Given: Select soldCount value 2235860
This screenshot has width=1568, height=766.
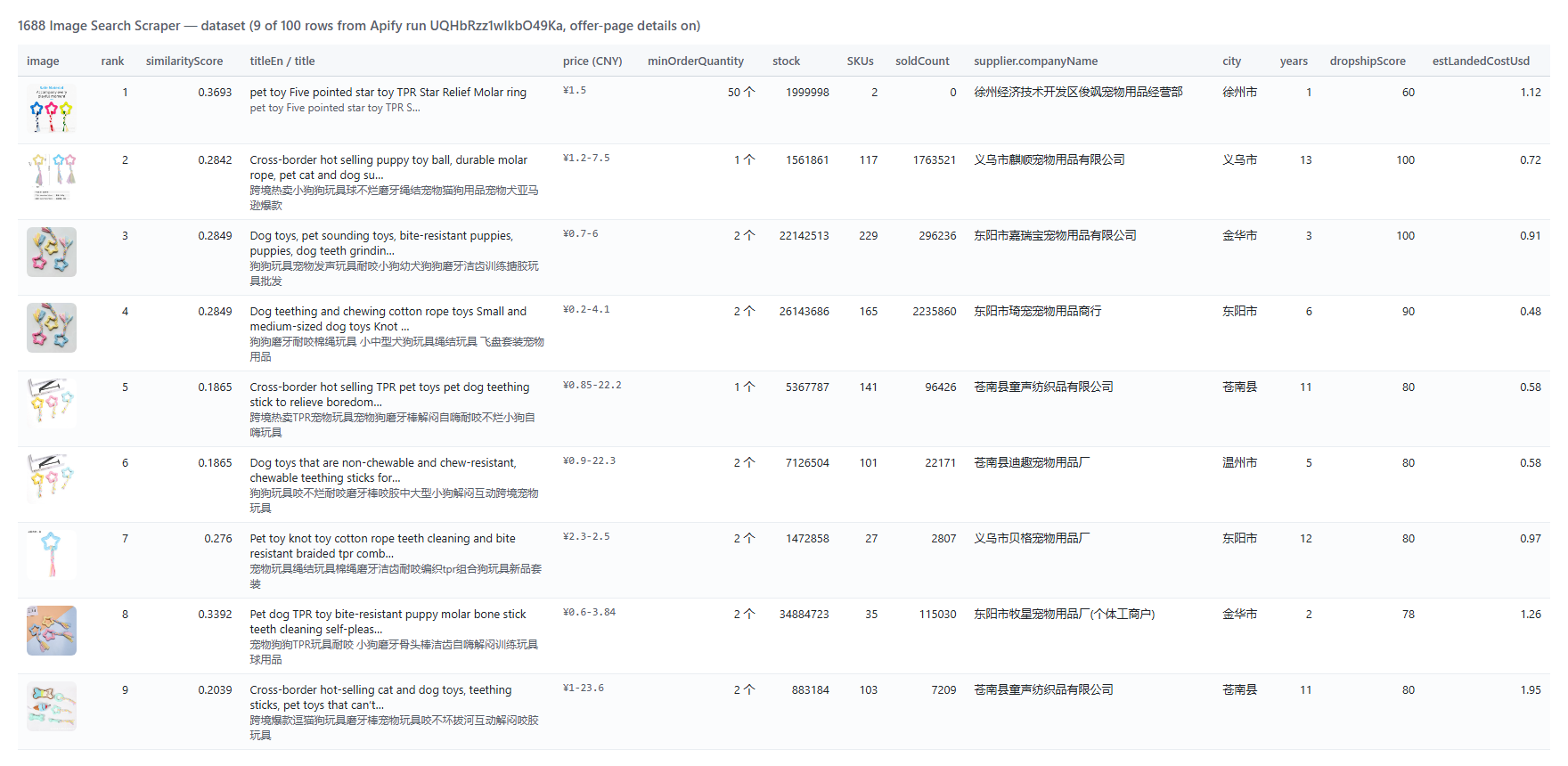Looking at the screenshot, I should (935, 312).
